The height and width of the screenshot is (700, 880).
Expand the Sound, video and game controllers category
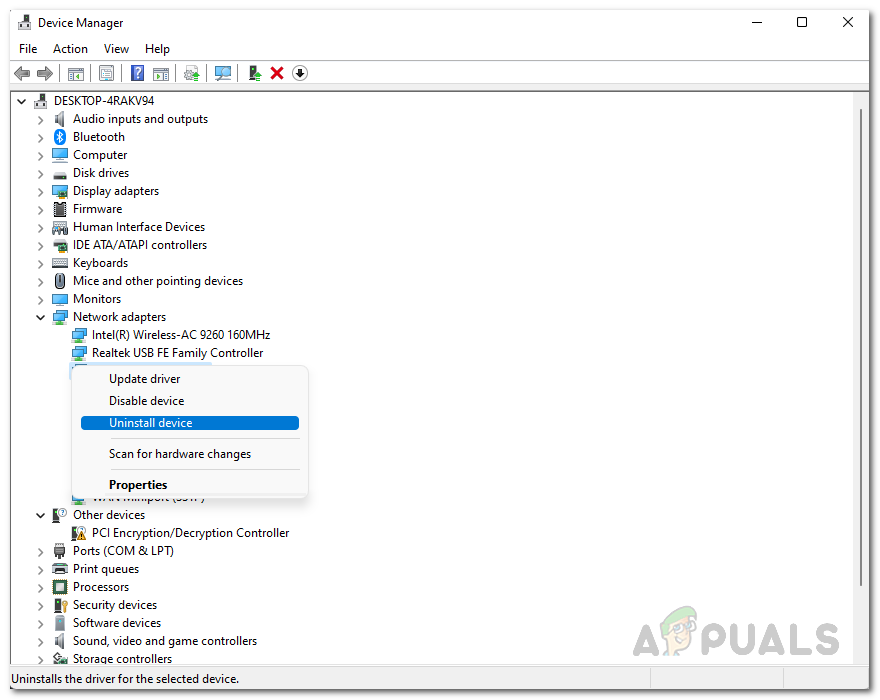40,642
